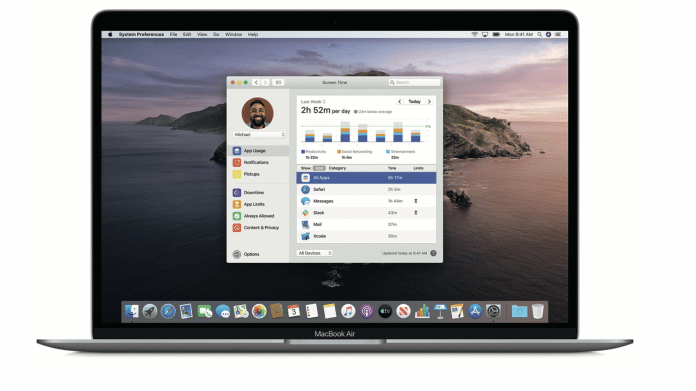
Task: Open News from the Dock
Action: (403, 312)
